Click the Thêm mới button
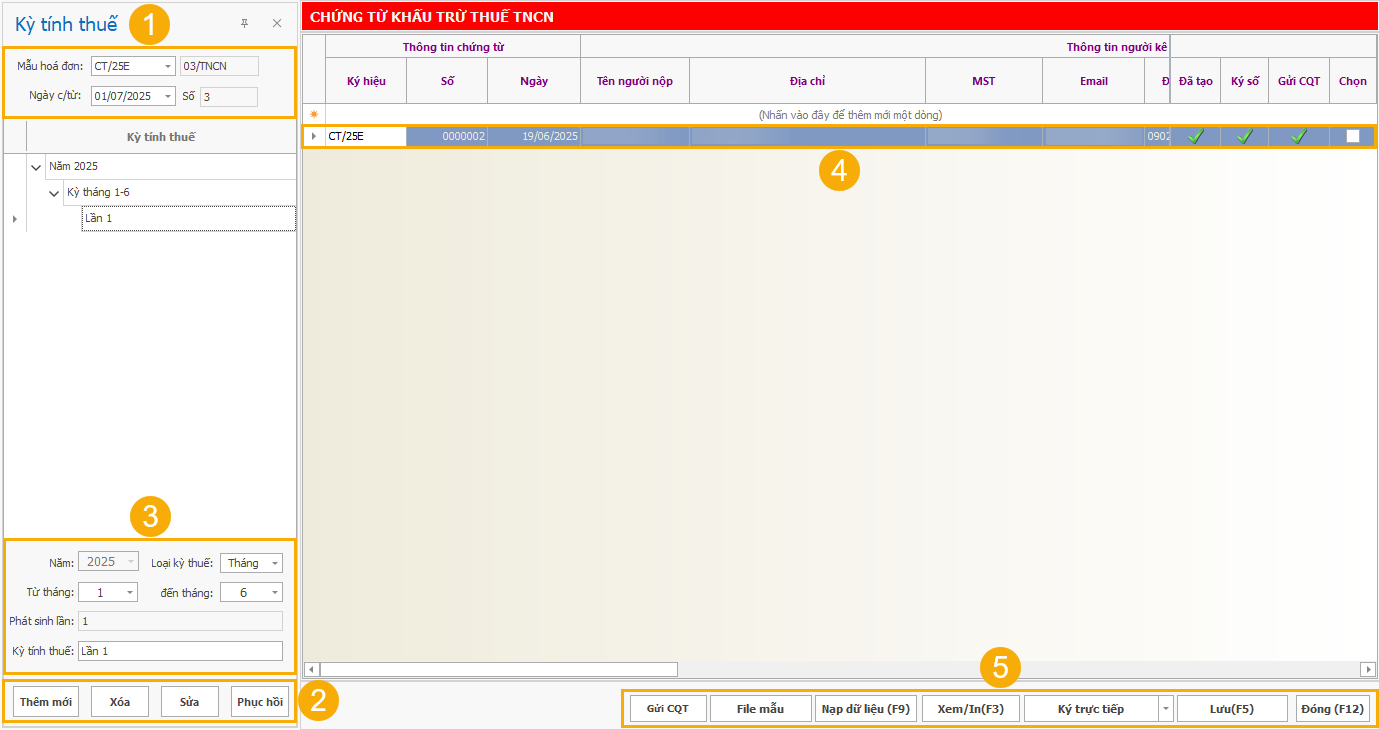This screenshot has height=730, width=1380. click(x=46, y=702)
